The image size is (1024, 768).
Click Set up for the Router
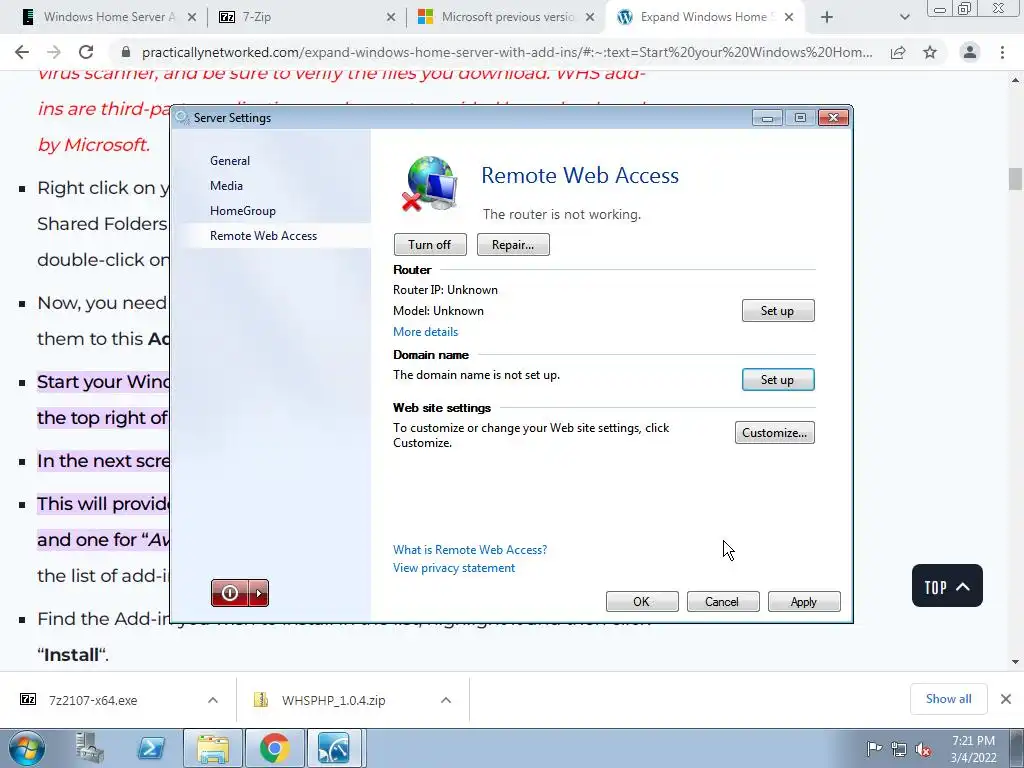(778, 311)
